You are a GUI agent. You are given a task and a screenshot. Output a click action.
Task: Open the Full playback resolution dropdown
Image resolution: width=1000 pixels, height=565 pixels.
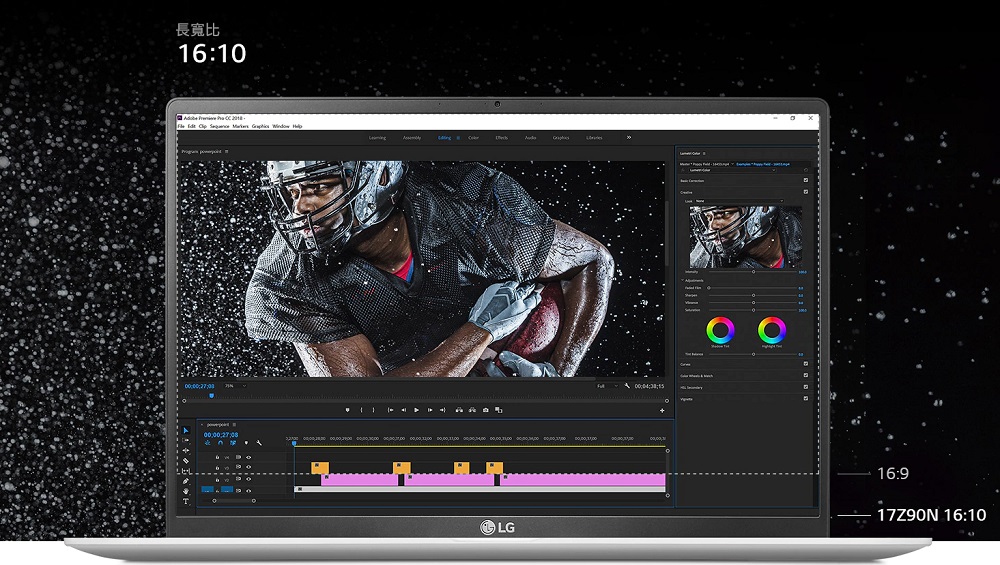pos(604,385)
